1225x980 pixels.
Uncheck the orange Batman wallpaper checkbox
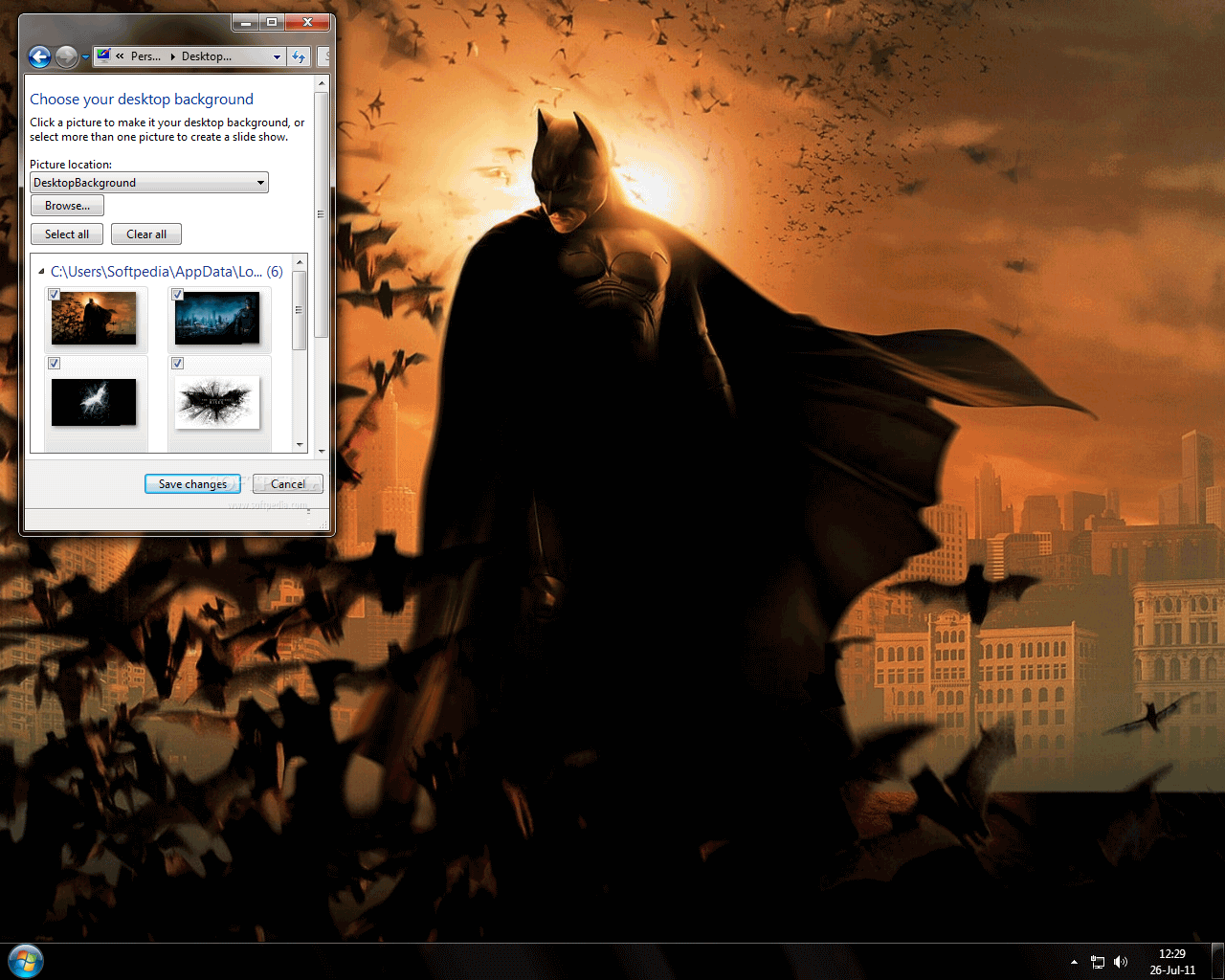55,295
